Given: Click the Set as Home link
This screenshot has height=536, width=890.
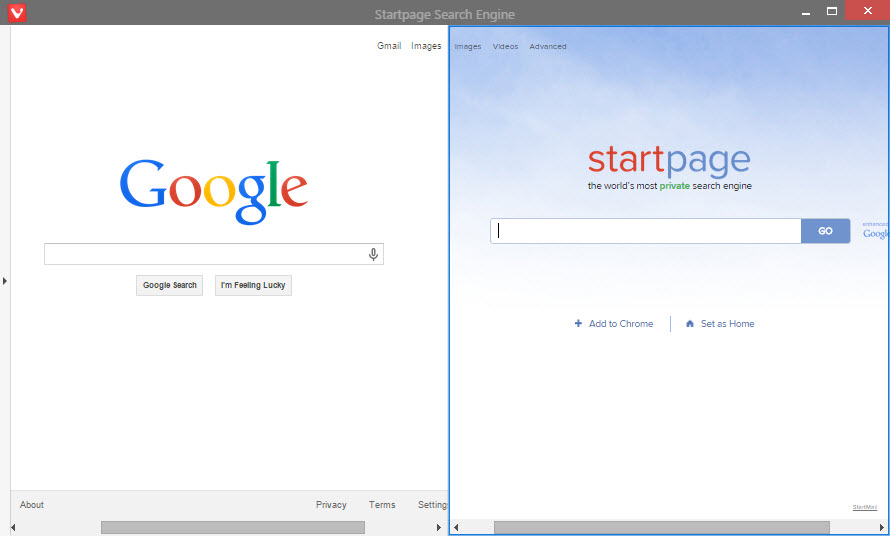Looking at the screenshot, I should coord(727,324).
